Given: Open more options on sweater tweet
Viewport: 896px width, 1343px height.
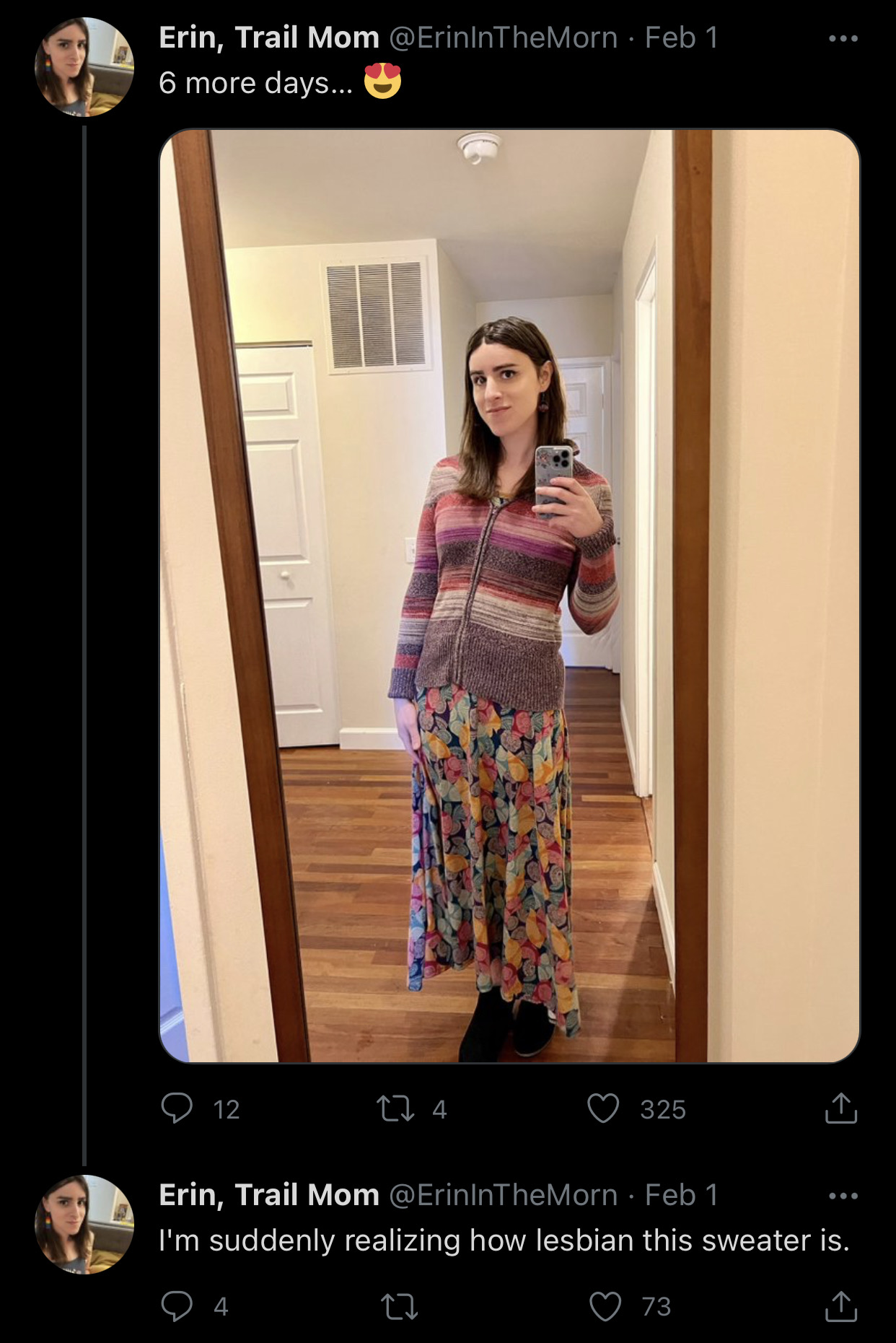Looking at the screenshot, I should 843,1196.
